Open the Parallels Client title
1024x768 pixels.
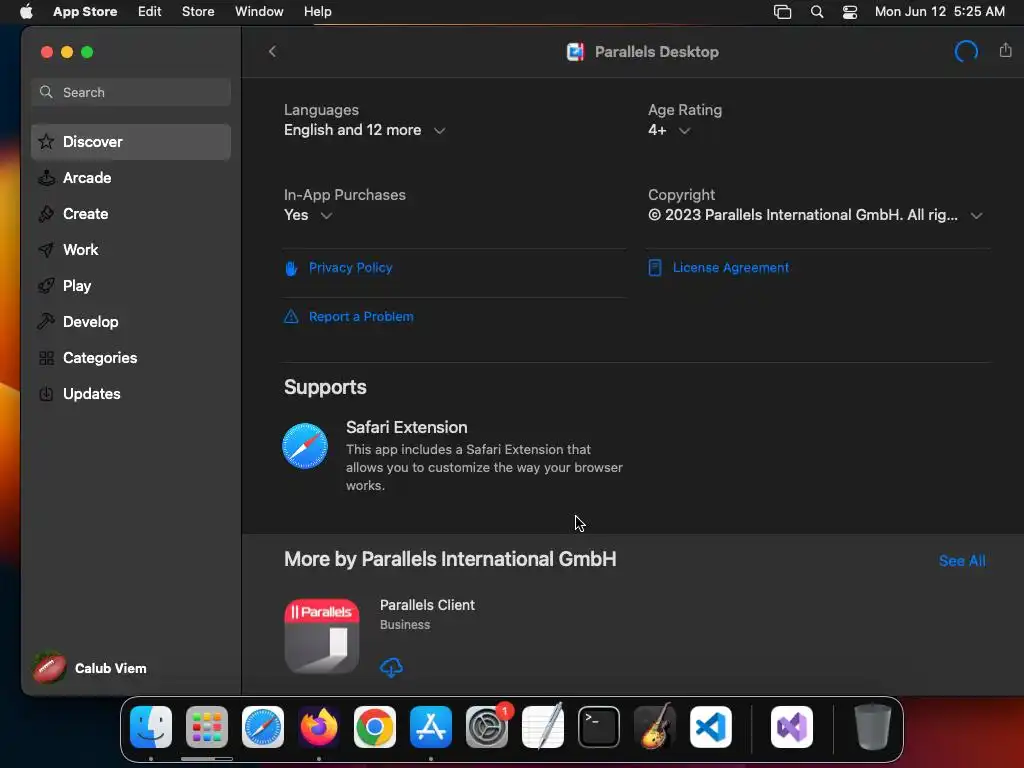coord(427,605)
